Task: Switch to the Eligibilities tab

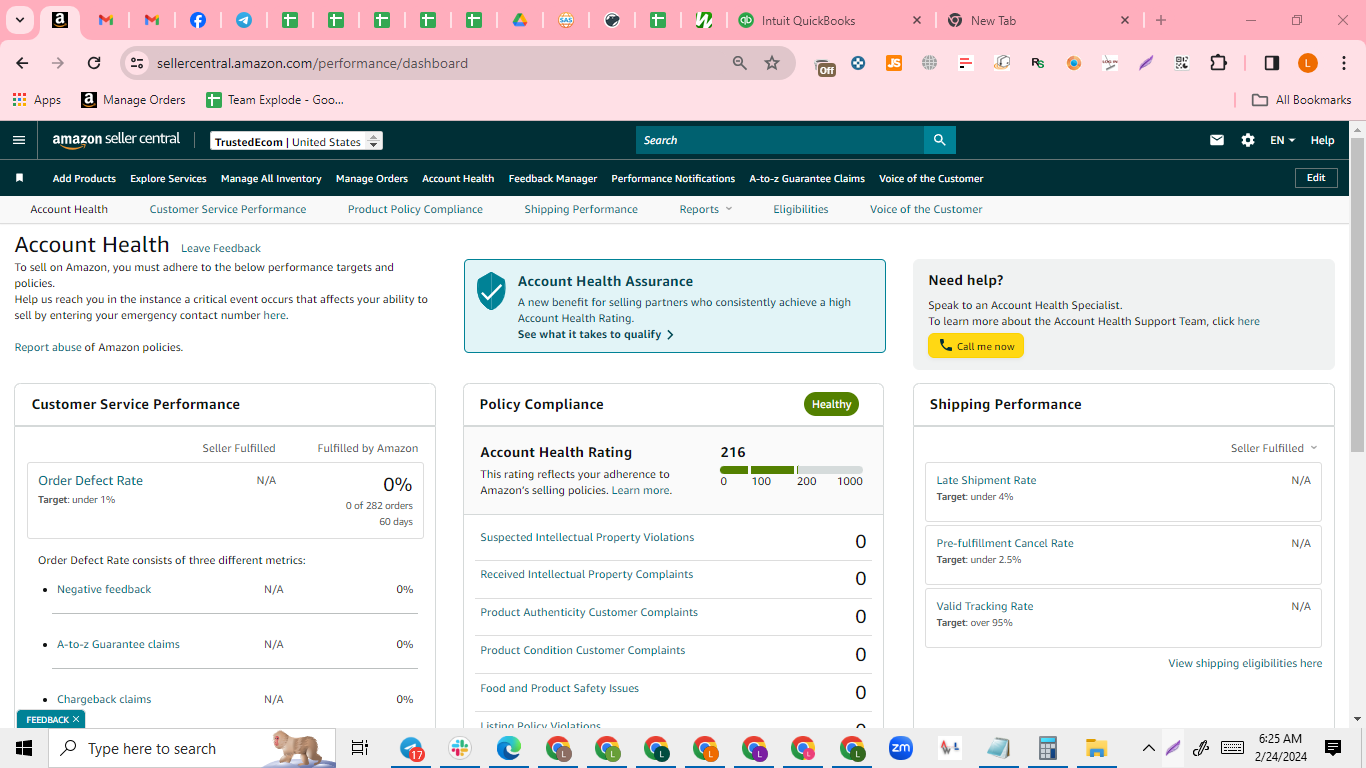Action: pos(801,209)
